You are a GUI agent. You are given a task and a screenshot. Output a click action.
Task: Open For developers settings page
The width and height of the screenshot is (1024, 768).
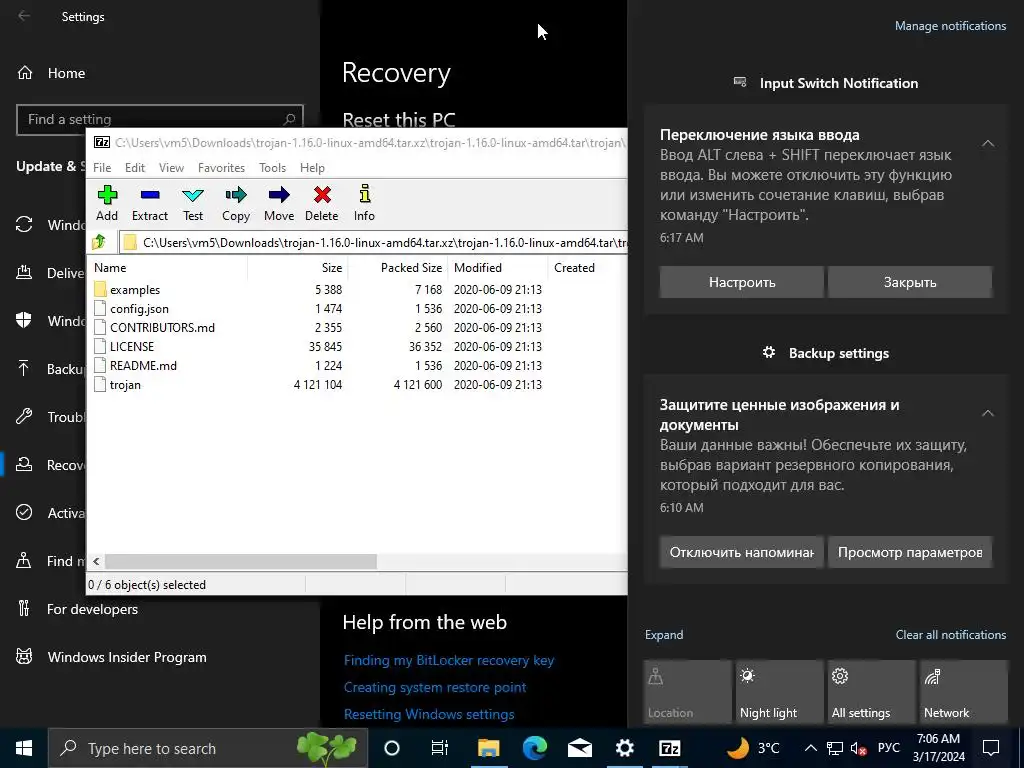[x=92, y=609]
